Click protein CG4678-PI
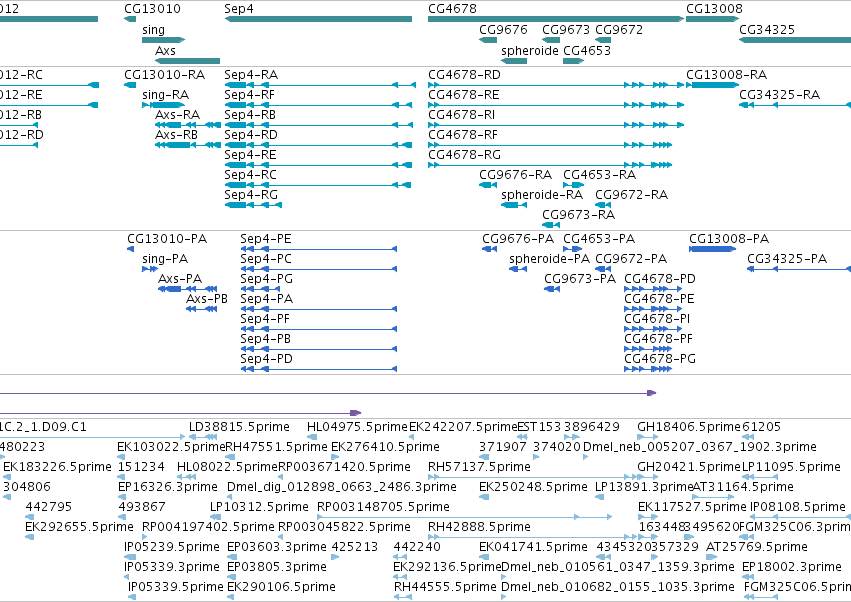Viewport: 851px width, 602px height. pyautogui.click(x=653, y=329)
